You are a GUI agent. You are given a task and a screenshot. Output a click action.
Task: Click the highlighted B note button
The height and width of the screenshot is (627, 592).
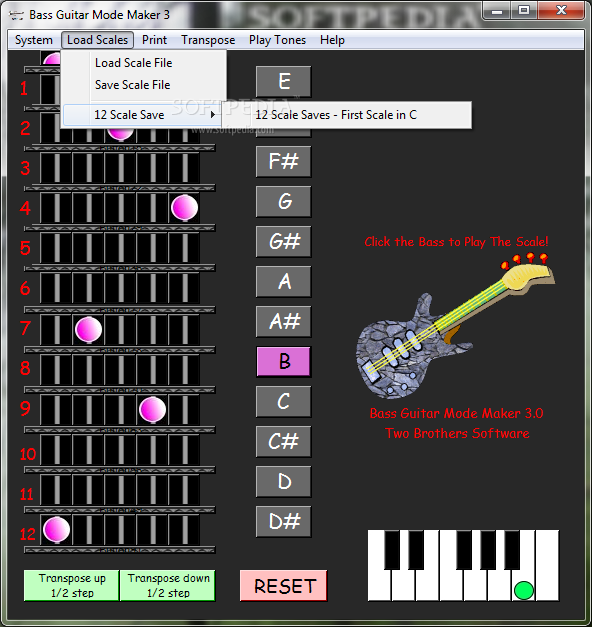[284, 361]
